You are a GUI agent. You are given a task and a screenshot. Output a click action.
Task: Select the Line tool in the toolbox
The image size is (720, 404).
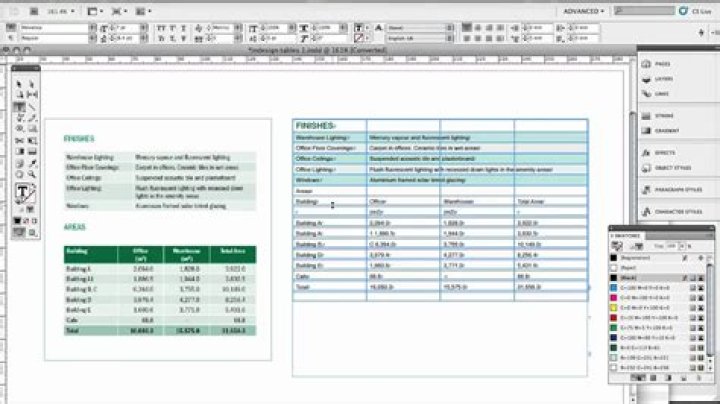click(x=32, y=107)
